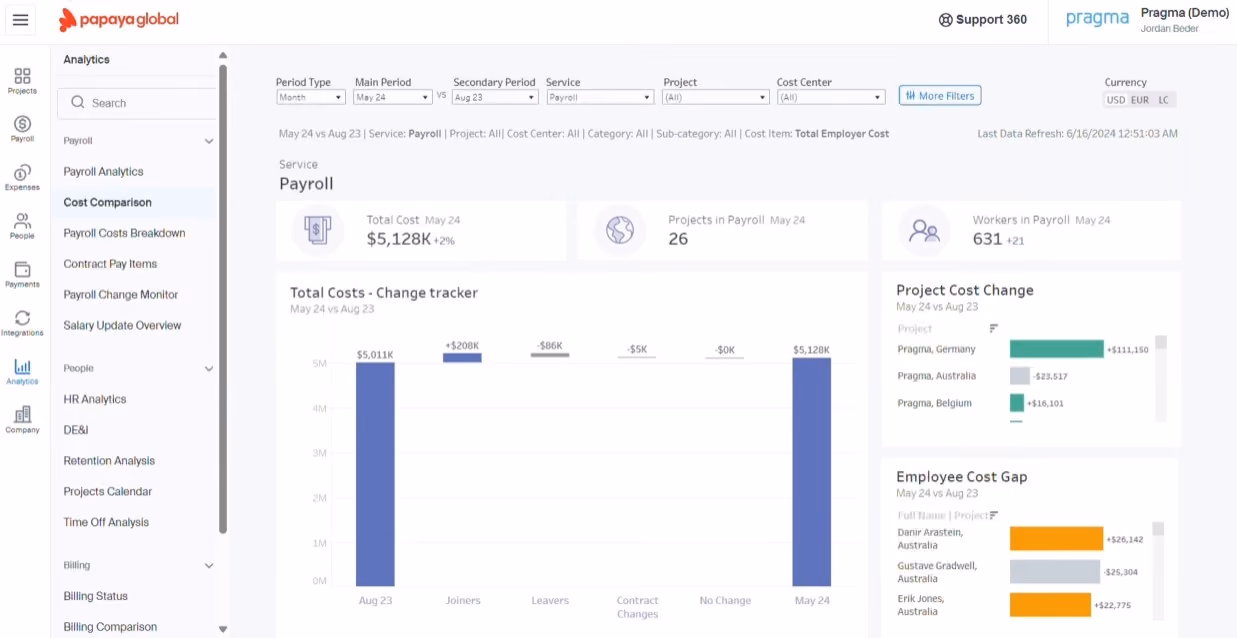Open Salary Update Overview link
Viewport: 1237px width, 638px height.
[122, 325]
